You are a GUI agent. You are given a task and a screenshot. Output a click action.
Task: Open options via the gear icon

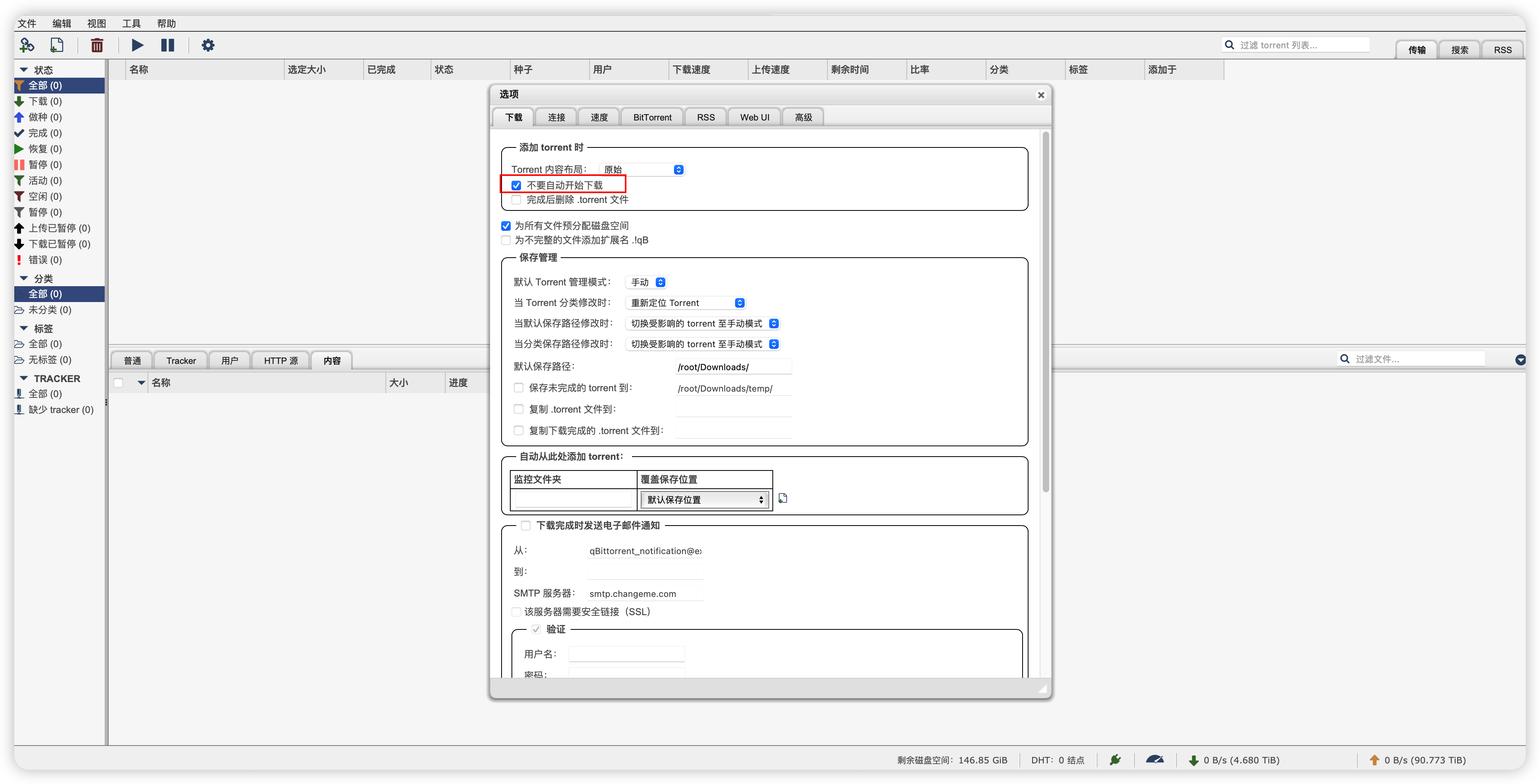pos(207,45)
